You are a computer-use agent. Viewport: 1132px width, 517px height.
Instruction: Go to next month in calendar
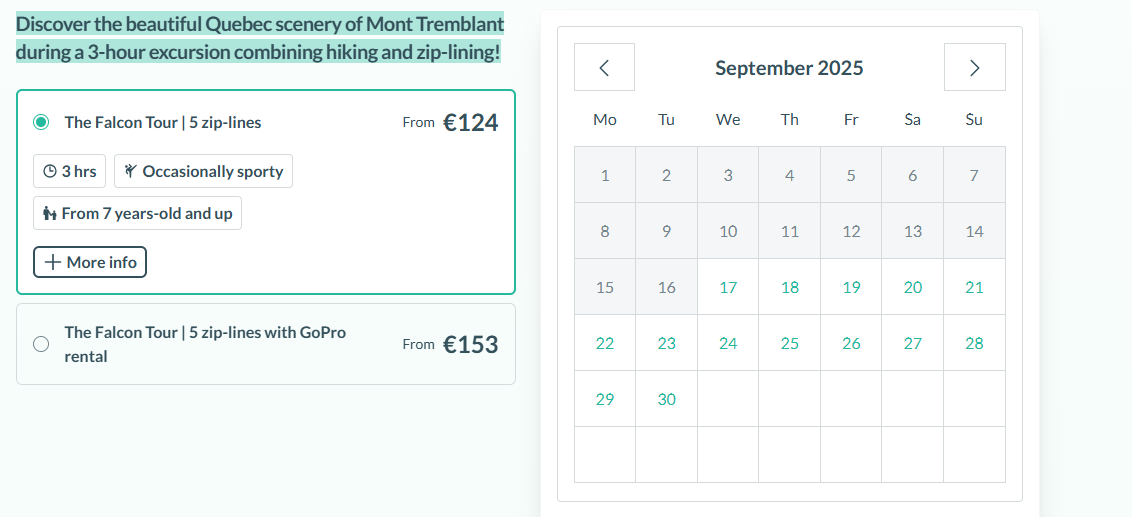point(974,68)
